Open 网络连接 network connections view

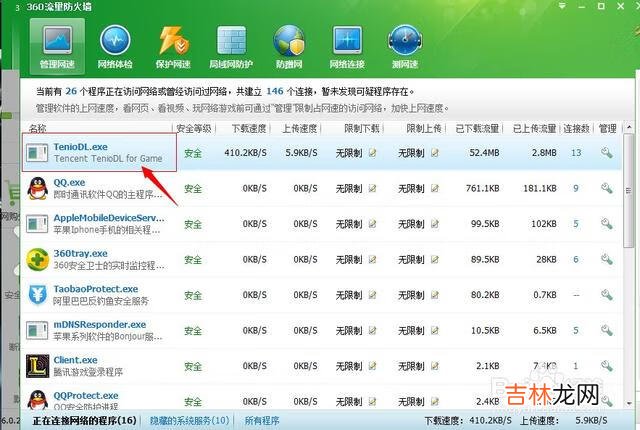pos(347,47)
